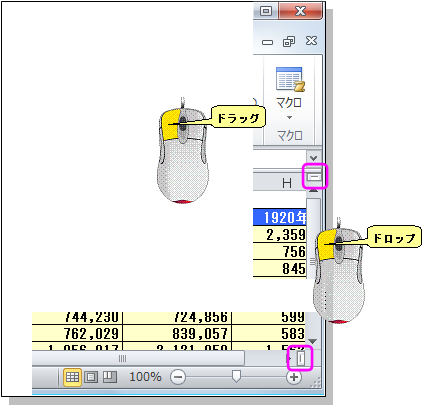The width and height of the screenshot is (424, 405).
Task: Expand the マクロ dropdown arrow
Action: pos(289,117)
